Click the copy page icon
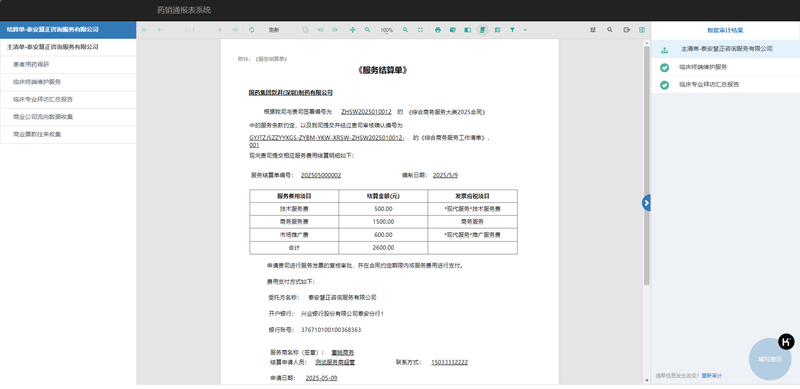The image size is (800, 389). 305,30
